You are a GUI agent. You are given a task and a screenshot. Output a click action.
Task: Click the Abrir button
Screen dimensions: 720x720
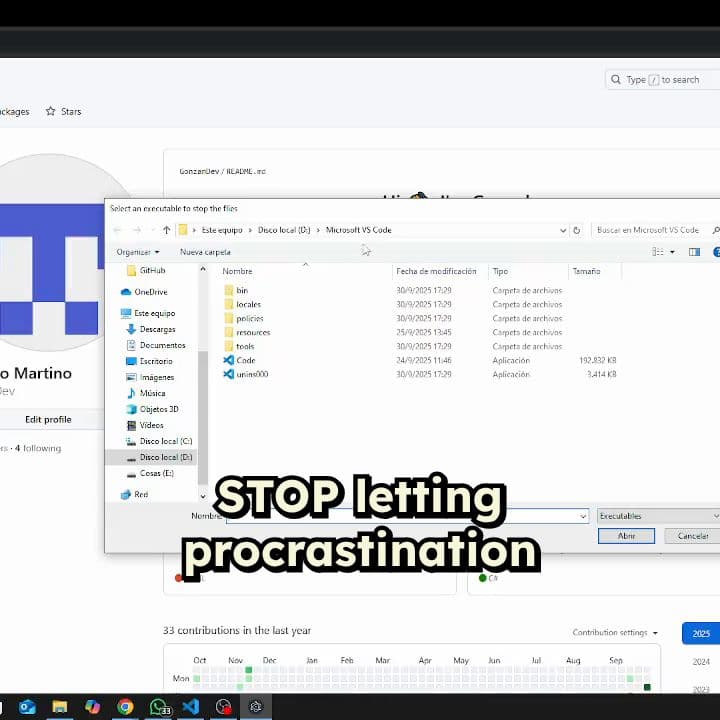(x=626, y=536)
